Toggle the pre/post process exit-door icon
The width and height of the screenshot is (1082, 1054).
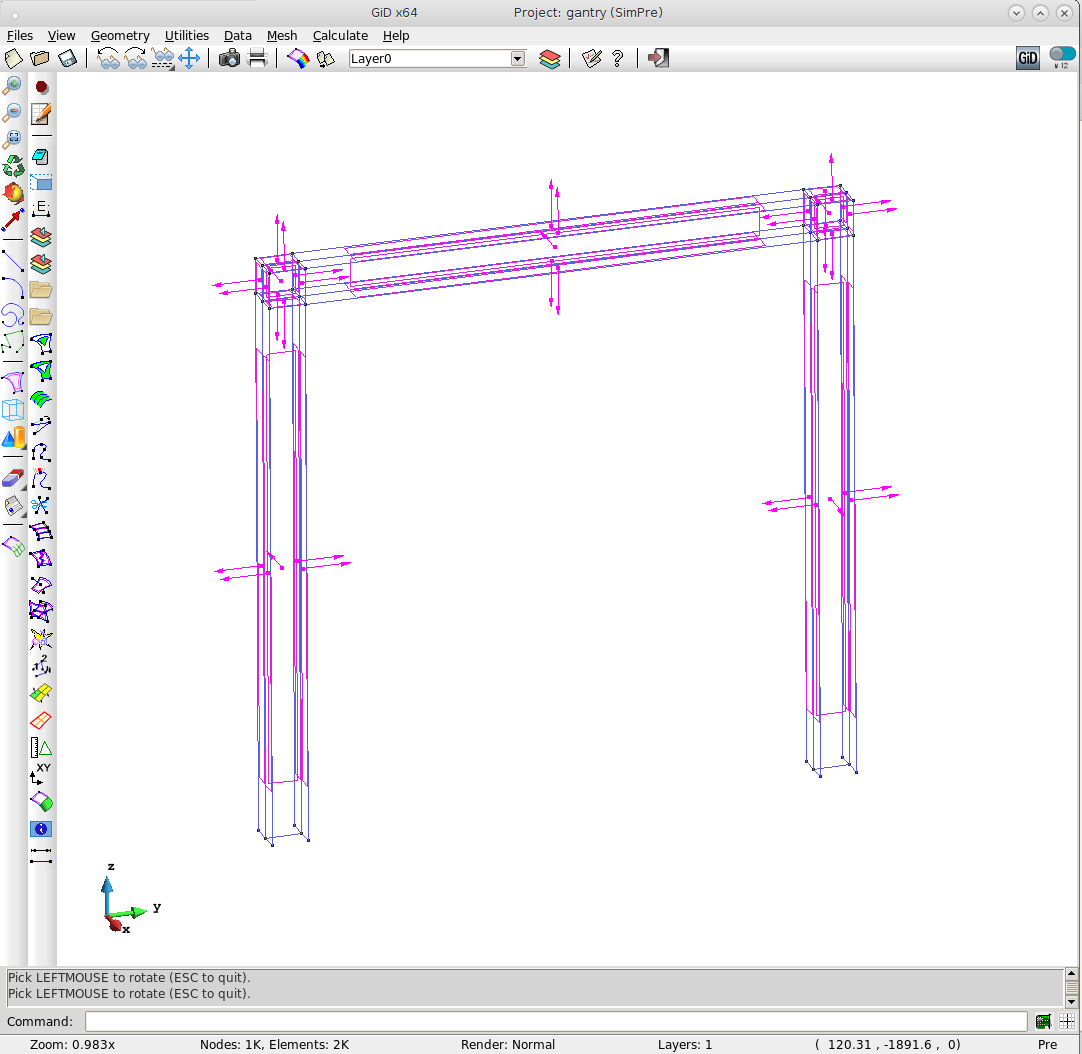657,58
